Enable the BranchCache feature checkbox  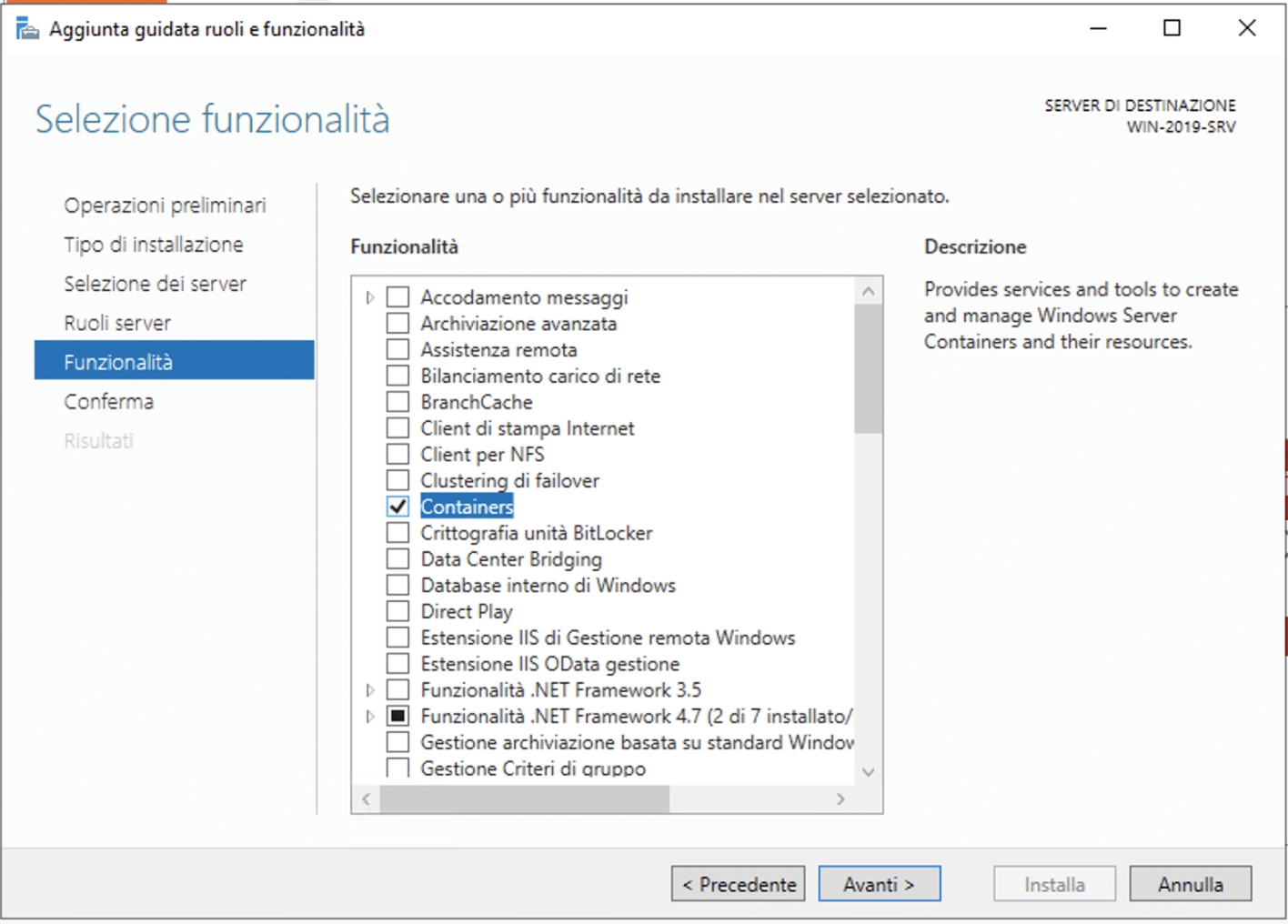tap(397, 402)
